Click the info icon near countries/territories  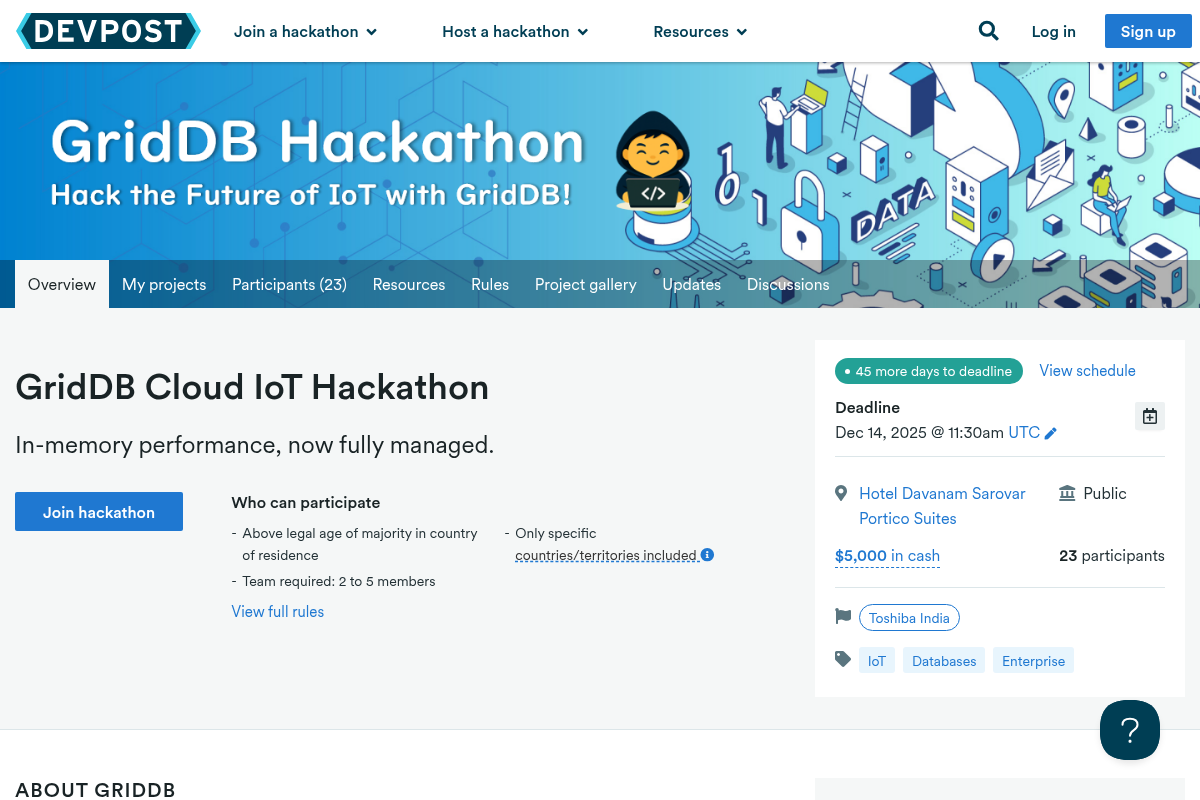(x=707, y=555)
